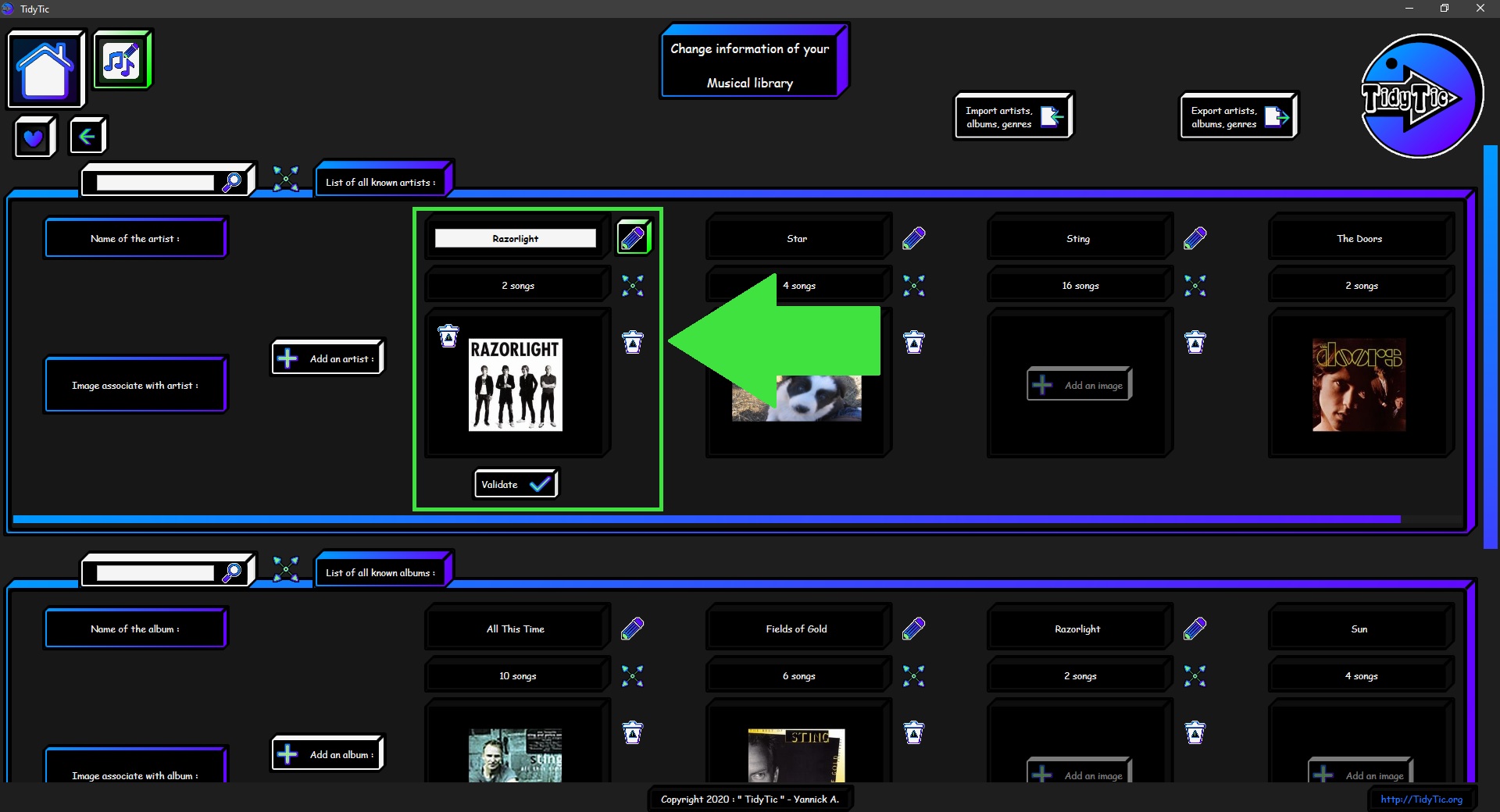Image resolution: width=1500 pixels, height=812 pixels.
Task: Confirm Razorlight artist name with pencil icon
Action: coord(633,237)
